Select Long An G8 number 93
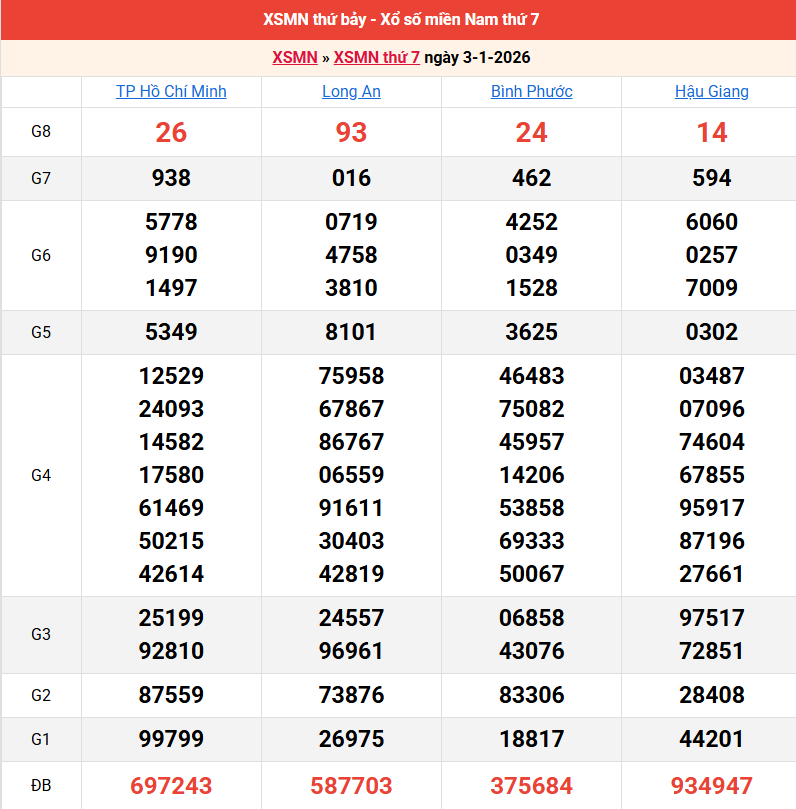 (x=351, y=132)
